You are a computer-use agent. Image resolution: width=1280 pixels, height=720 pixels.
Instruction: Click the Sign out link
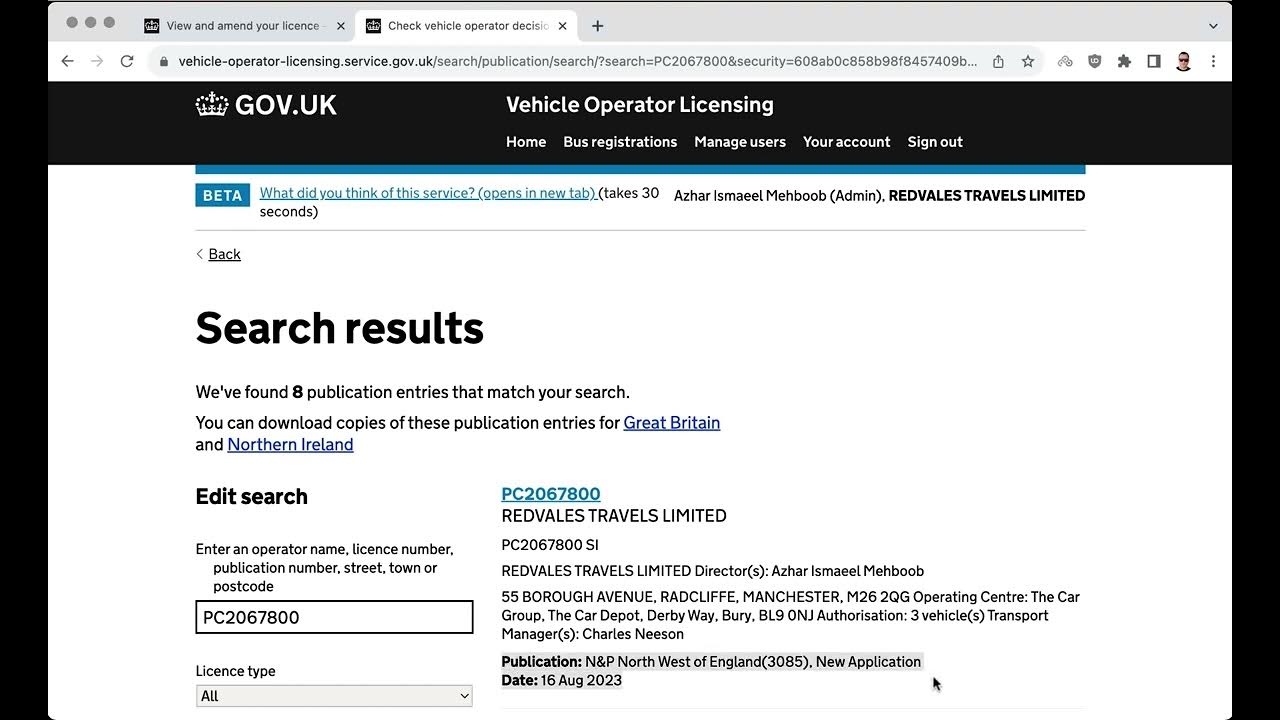coord(935,142)
